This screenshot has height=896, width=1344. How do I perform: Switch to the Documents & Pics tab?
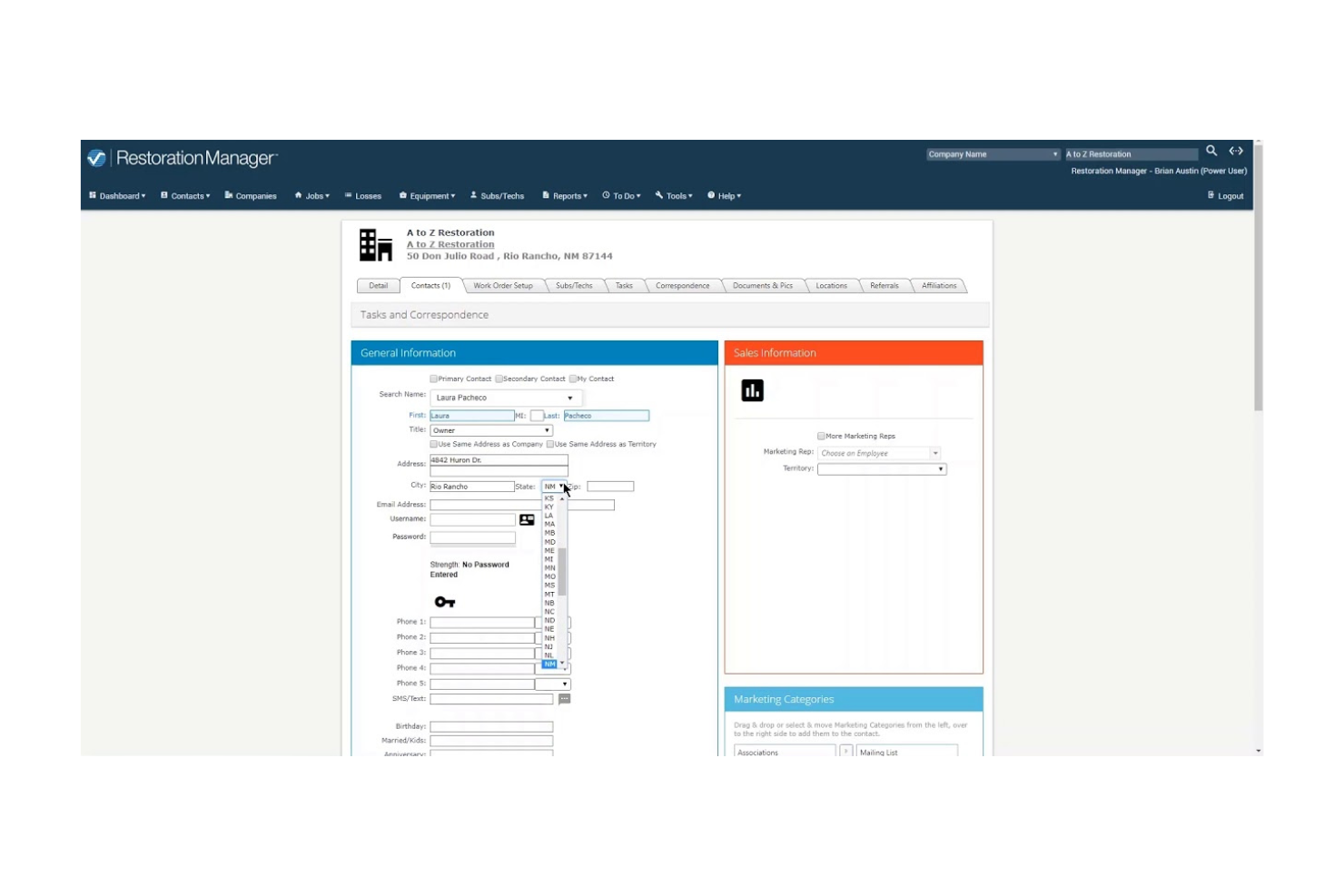click(763, 286)
